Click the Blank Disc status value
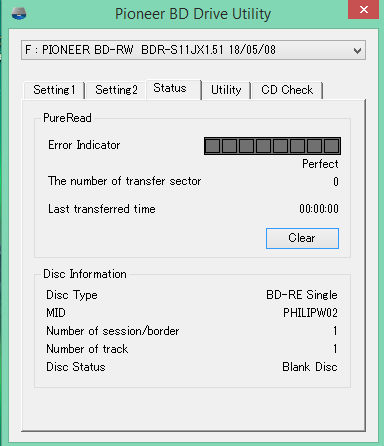The width and height of the screenshot is (384, 446). tap(310, 367)
